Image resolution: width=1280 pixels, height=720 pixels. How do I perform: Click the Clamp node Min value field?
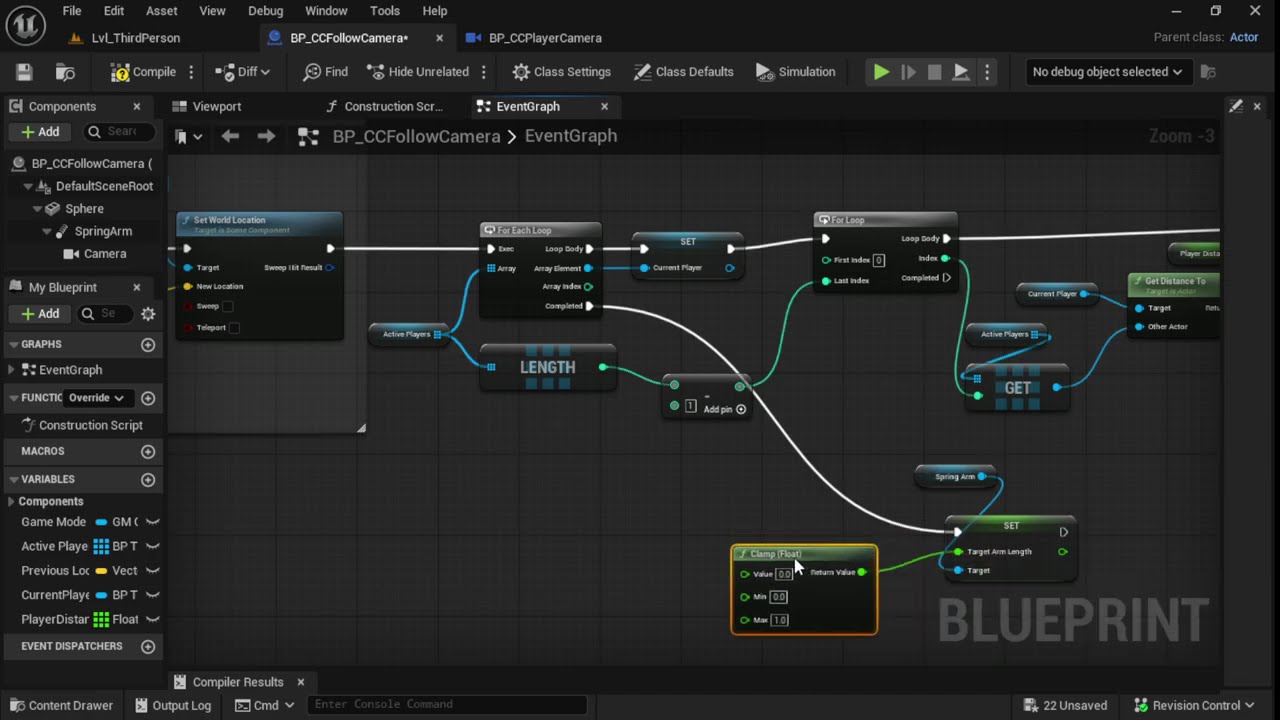tap(779, 597)
